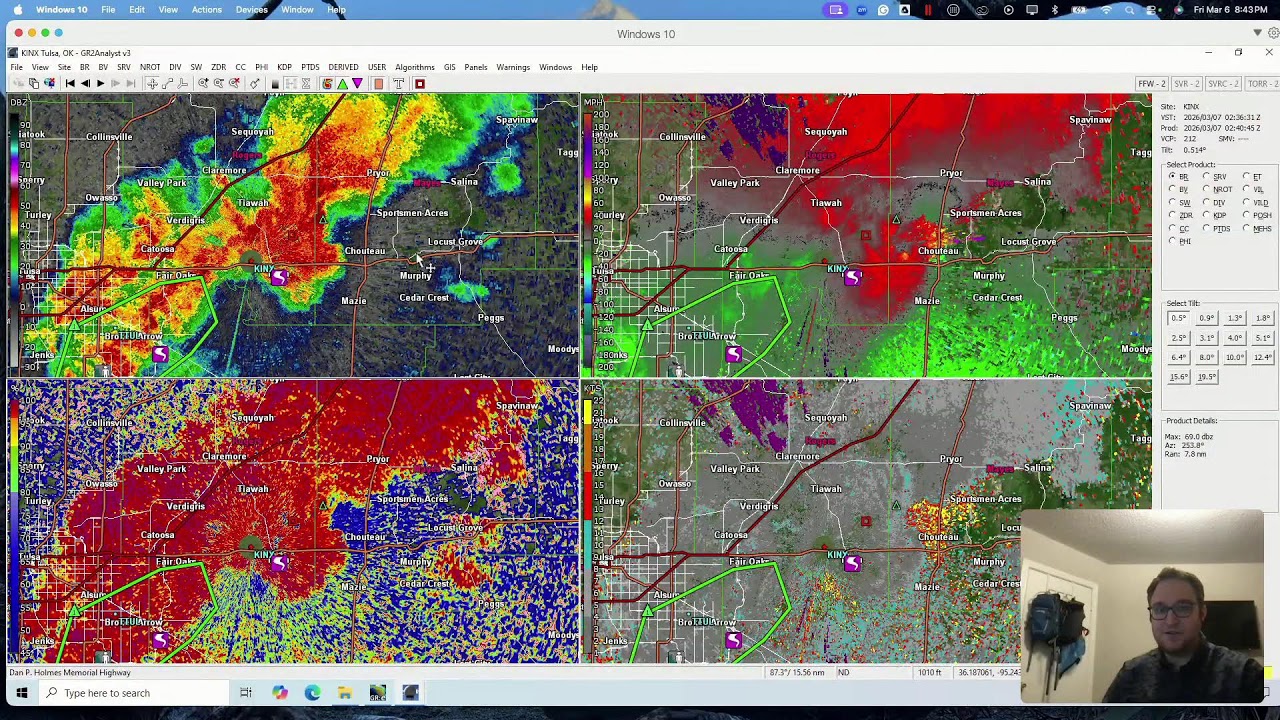Click the marker placement tool icon
Viewport: 1280px width, 720px height.
[254, 84]
